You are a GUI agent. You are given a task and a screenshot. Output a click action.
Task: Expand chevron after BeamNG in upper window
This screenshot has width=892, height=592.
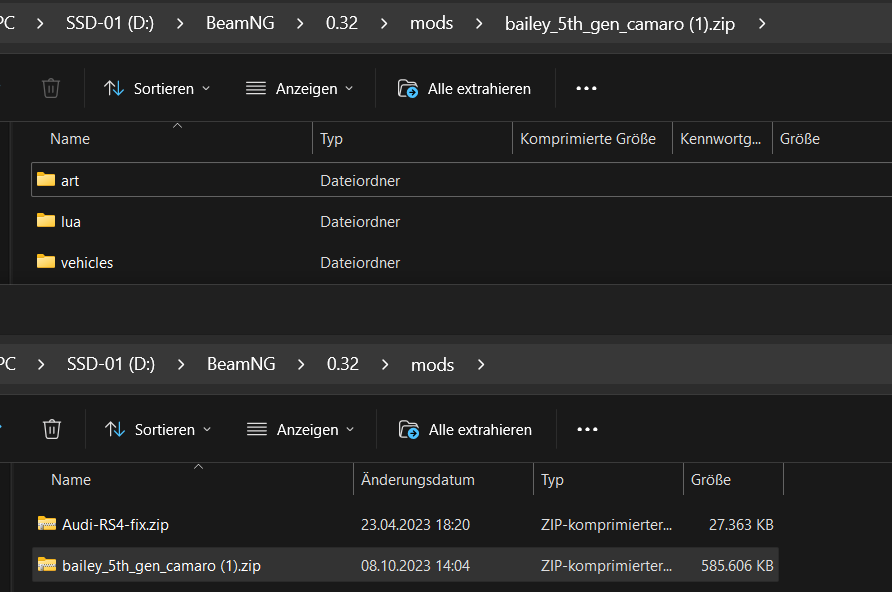point(300,23)
